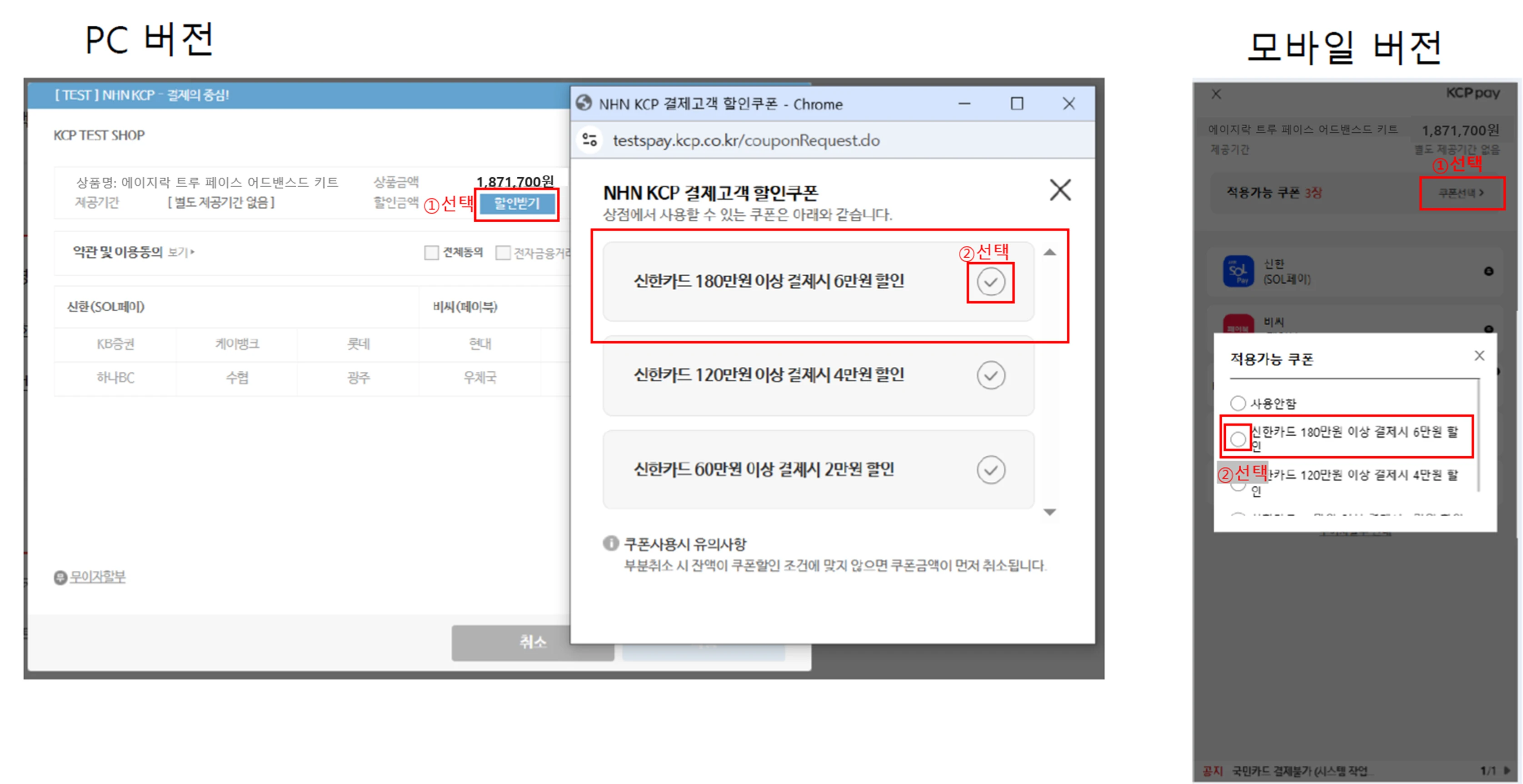The width and height of the screenshot is (1523, 784).
Task: Choose KB증권 card option
Action: click(x=115, y=344)
